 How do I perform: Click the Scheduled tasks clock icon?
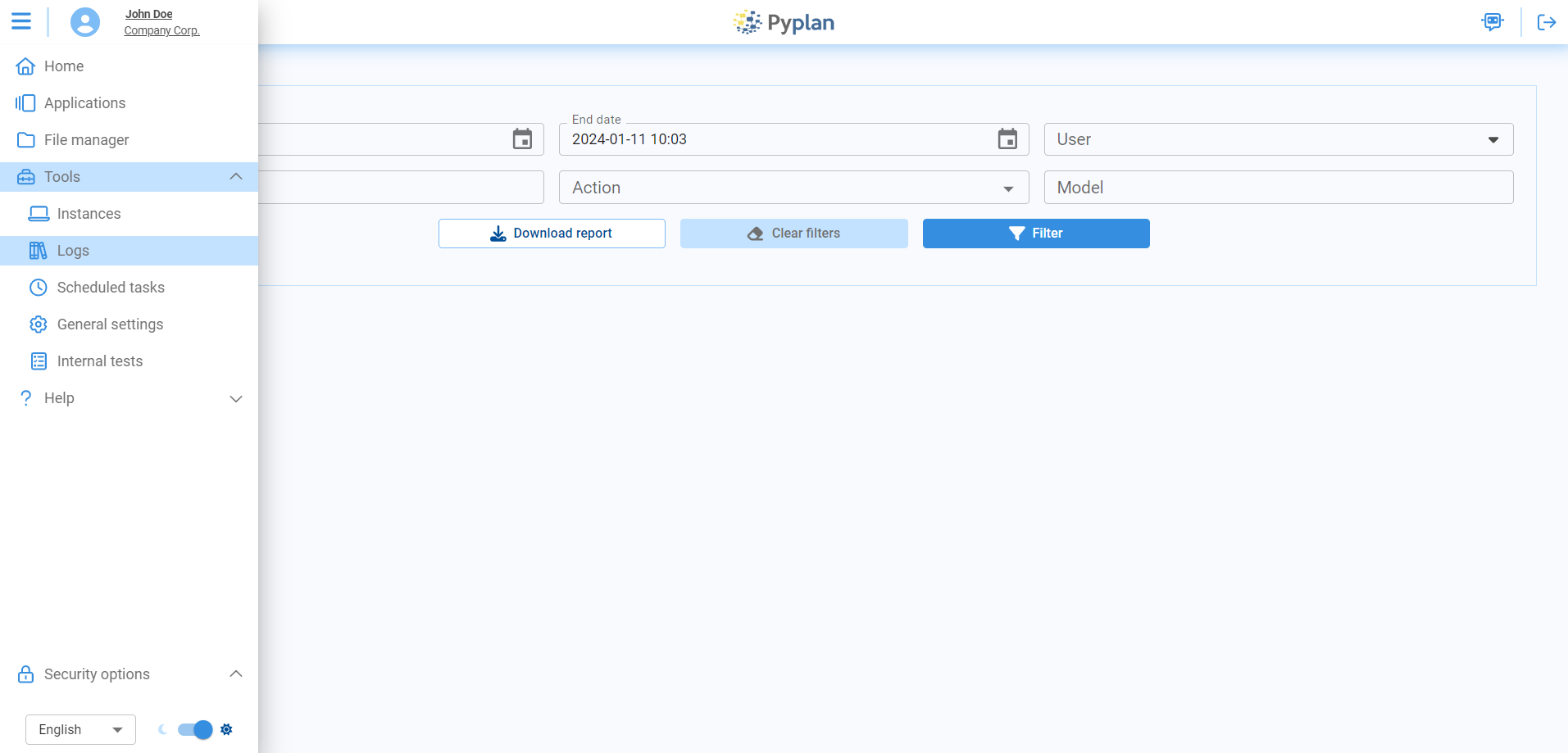pyautogui.click(x=39, y=288)
